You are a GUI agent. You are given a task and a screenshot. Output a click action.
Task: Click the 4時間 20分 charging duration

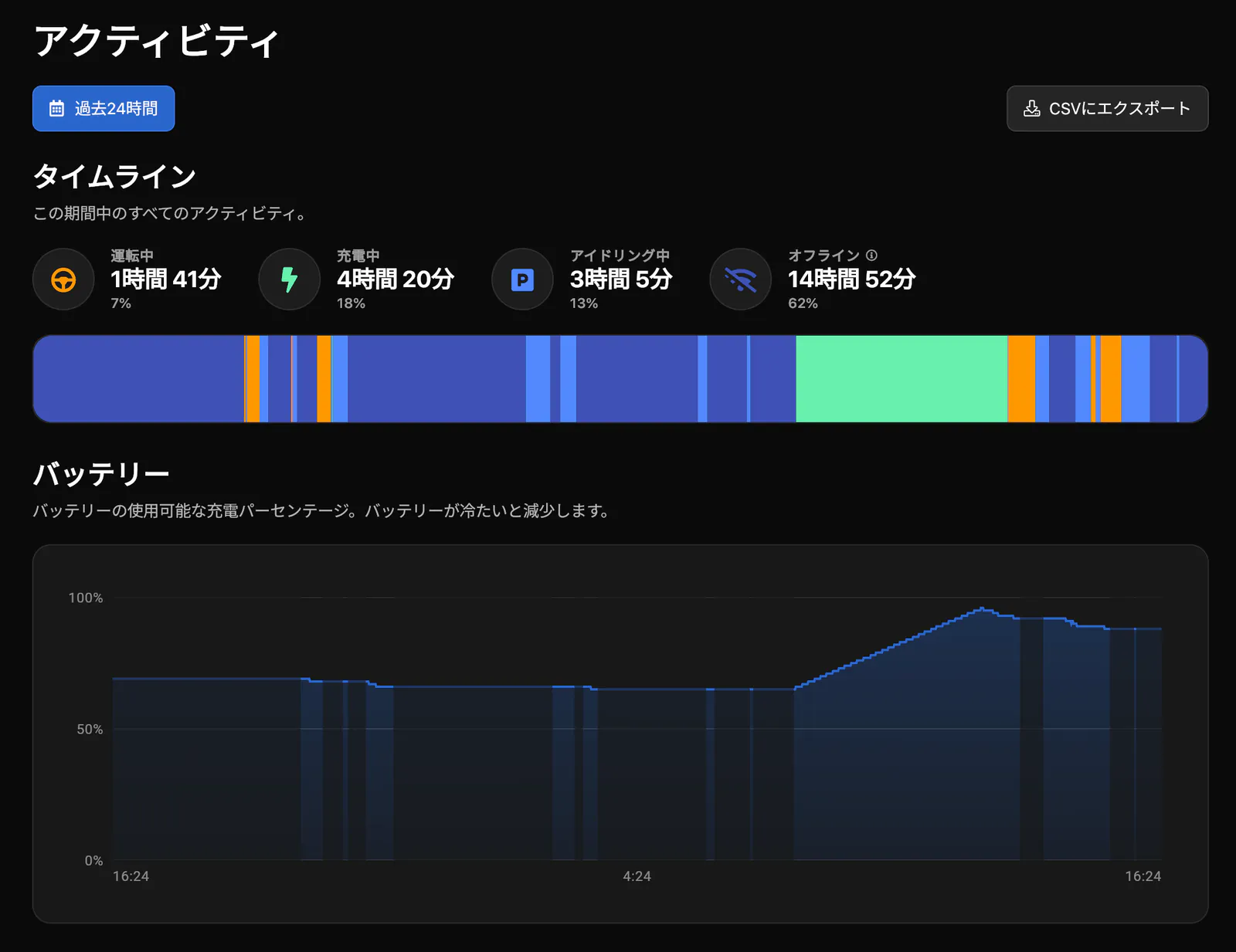[395, 279]
